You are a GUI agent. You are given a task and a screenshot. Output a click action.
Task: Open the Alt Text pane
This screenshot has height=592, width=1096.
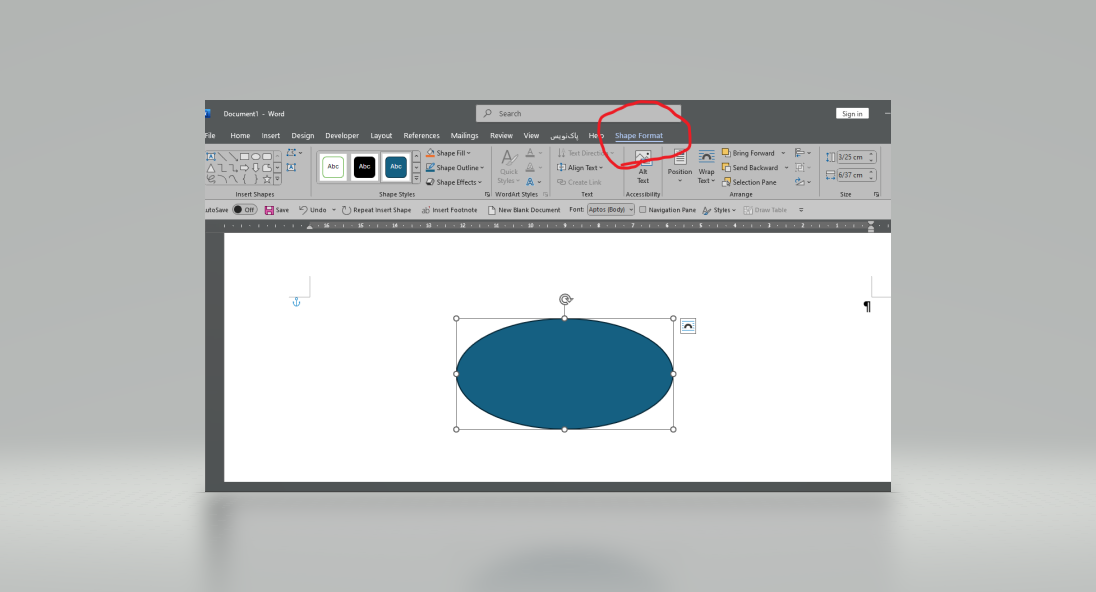click(642, 166)
